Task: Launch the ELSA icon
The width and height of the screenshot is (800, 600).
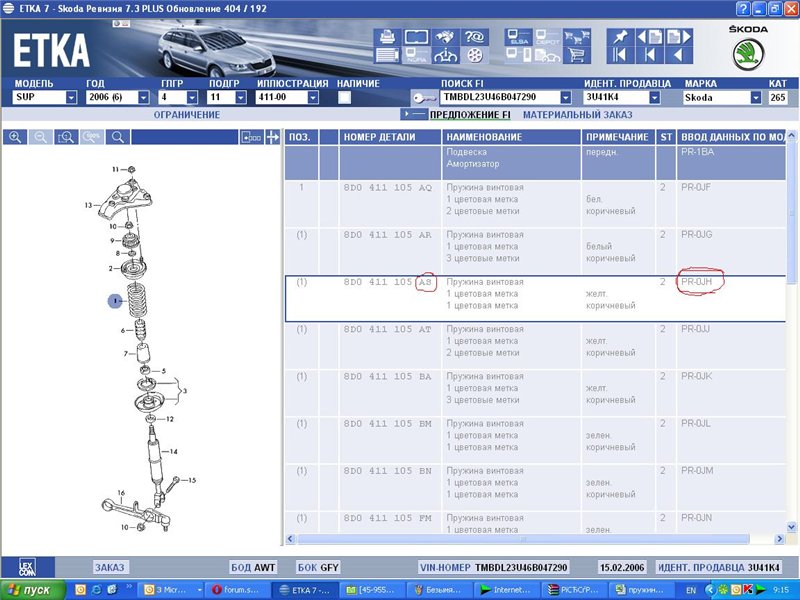Action: pyautogui.click(x=518, y=37)
